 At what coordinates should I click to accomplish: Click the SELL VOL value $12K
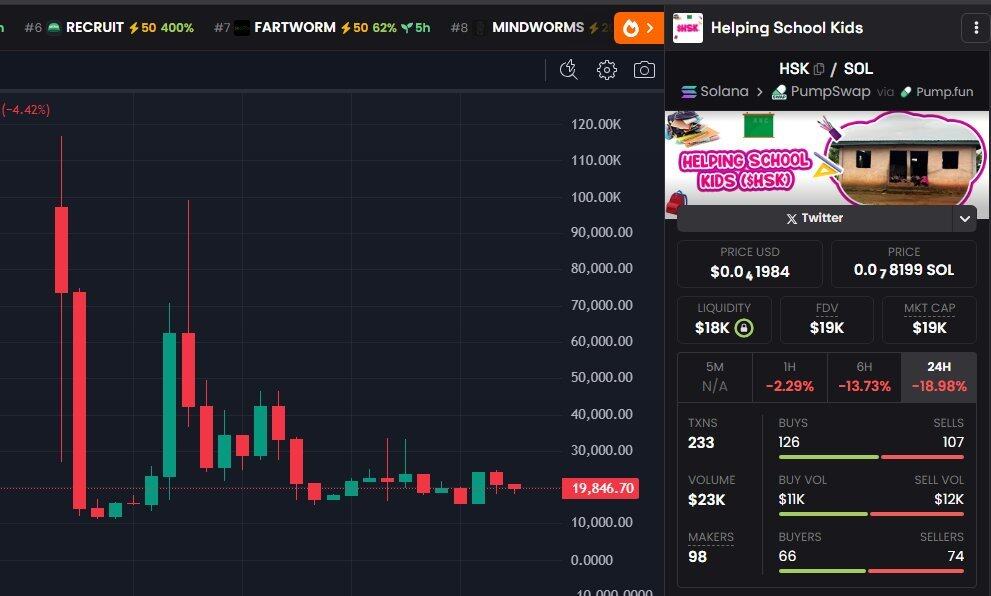949,499
